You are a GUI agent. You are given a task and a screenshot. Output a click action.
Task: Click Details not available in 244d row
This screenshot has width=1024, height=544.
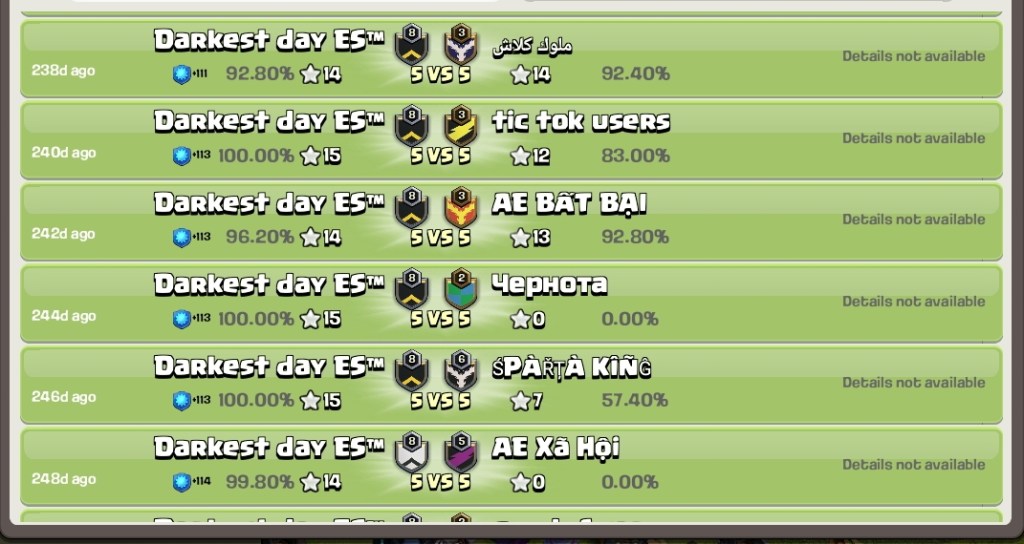click(914, 301)
